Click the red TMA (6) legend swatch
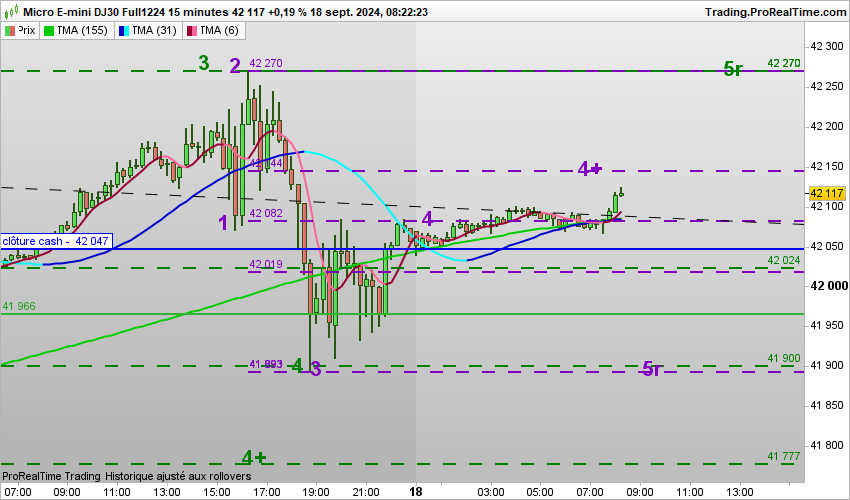 click(x=192, y=31)
